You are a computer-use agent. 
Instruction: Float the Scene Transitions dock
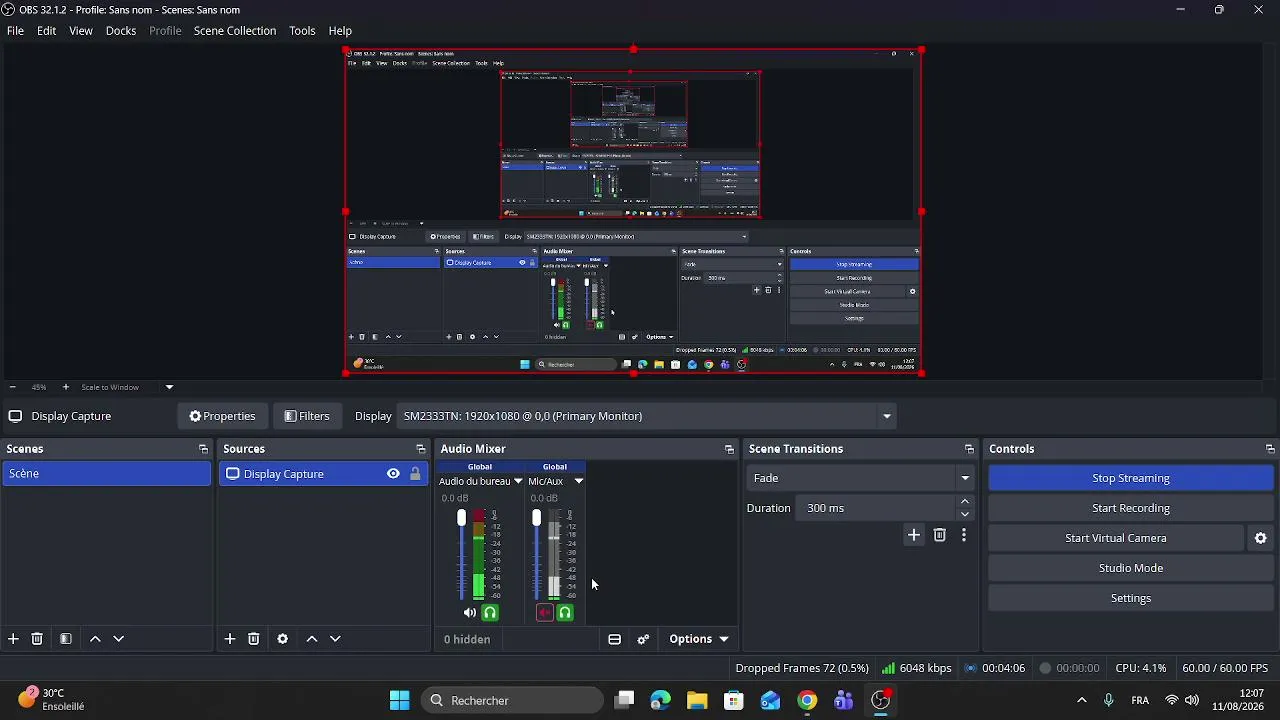point(969,449)
